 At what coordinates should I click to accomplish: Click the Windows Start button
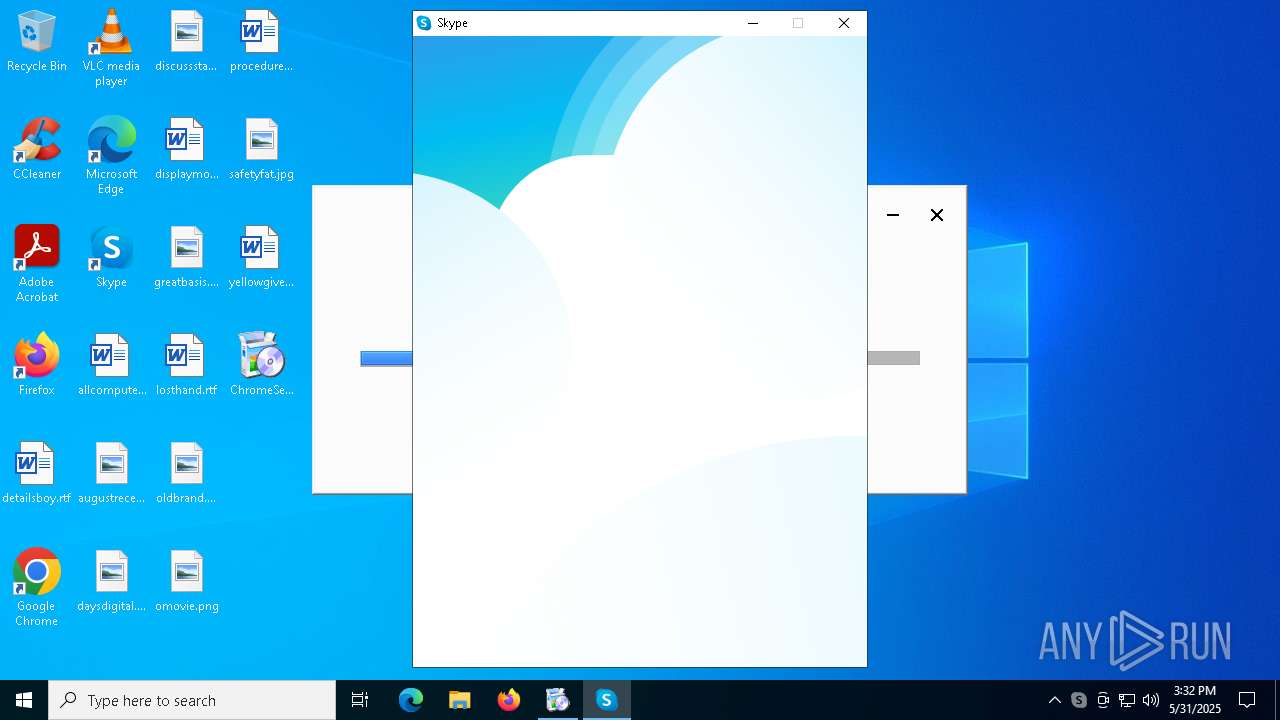(24, 700)
